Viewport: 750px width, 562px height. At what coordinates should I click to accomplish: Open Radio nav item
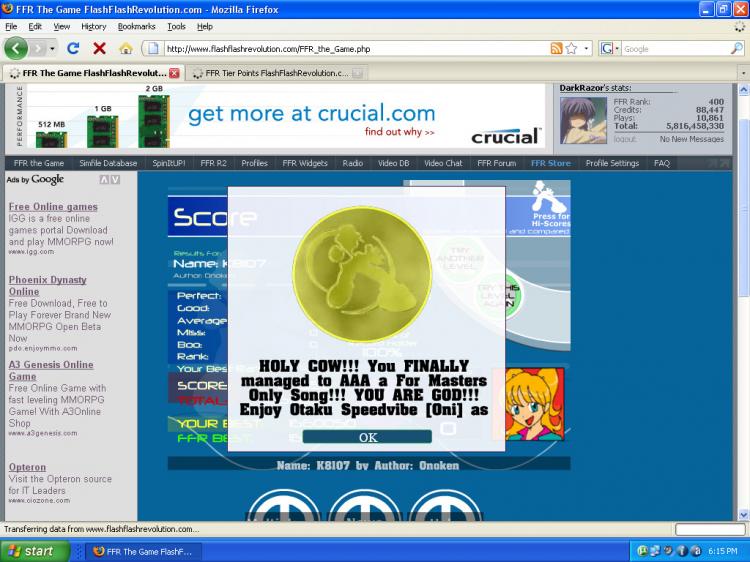click(x=353, y=163)
